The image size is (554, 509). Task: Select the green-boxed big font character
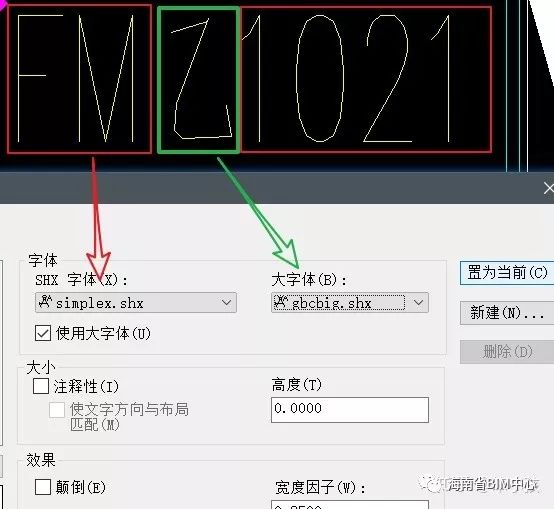(x=199, y=80)
